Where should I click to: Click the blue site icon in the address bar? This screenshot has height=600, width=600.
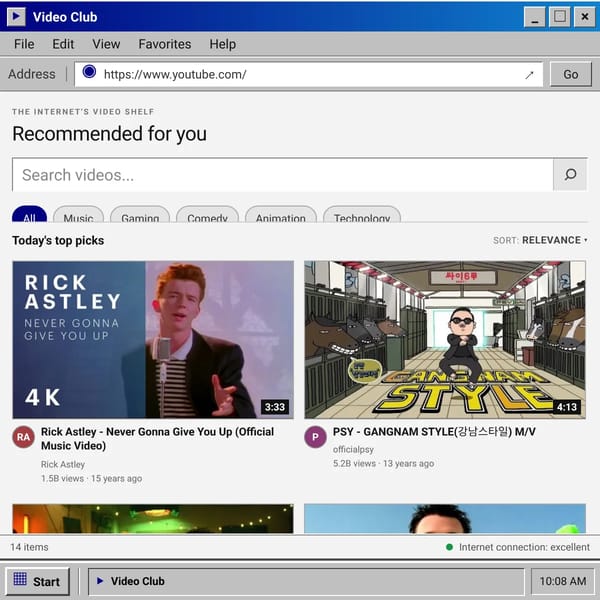coord(89,72)
